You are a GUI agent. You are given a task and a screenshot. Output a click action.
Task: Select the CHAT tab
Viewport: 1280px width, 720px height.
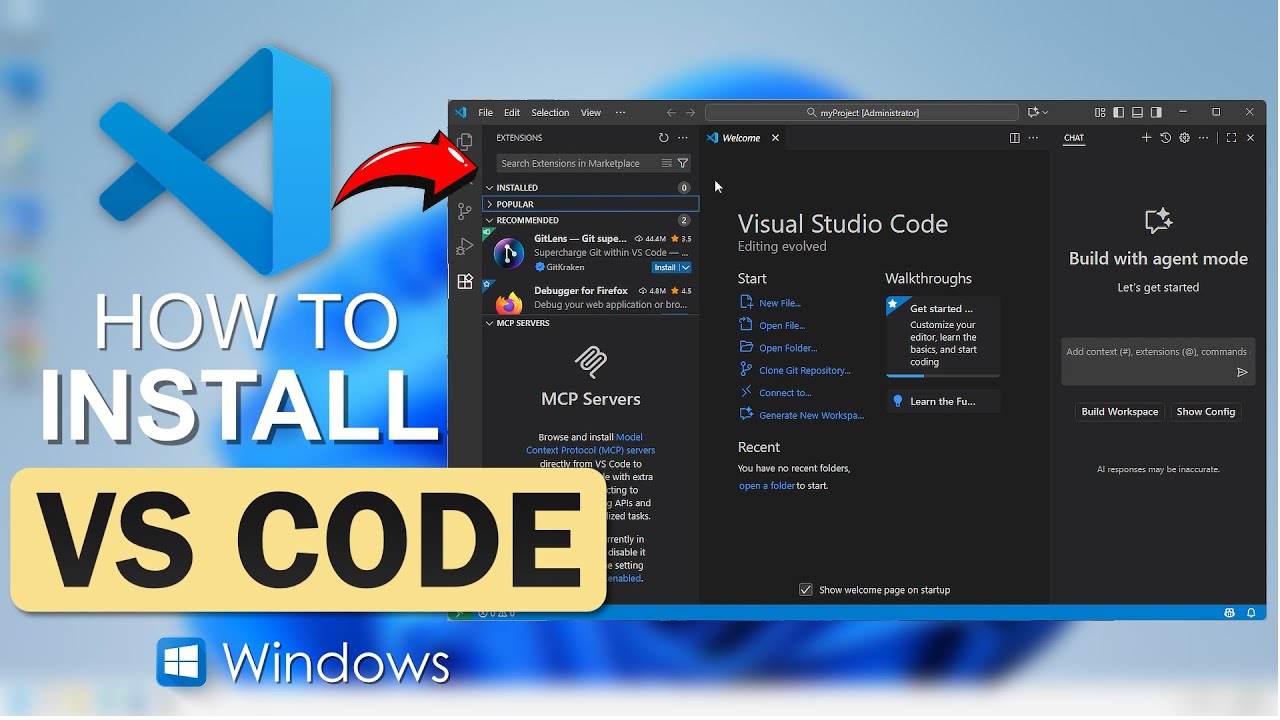(x=1074, y=138)
